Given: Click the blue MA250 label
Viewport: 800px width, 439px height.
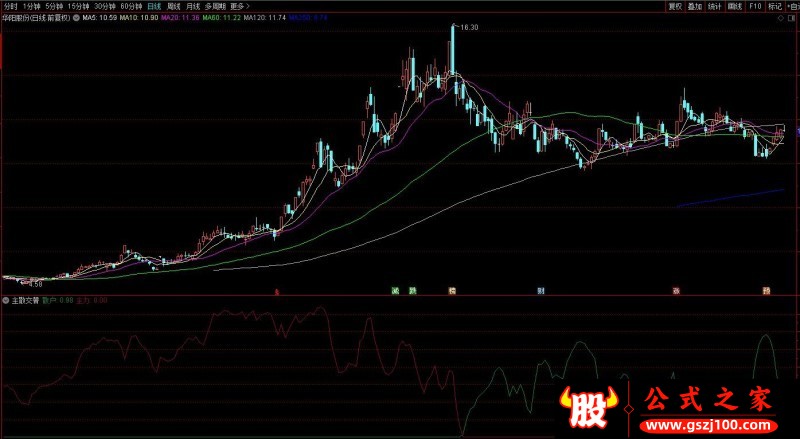Looking at the screenshot, I should (308, 18).
